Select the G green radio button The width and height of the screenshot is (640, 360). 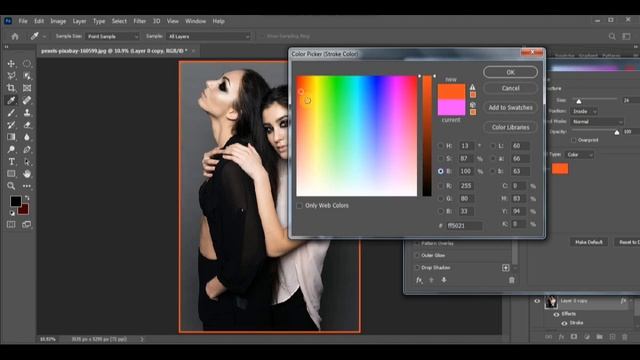(440, 199)
